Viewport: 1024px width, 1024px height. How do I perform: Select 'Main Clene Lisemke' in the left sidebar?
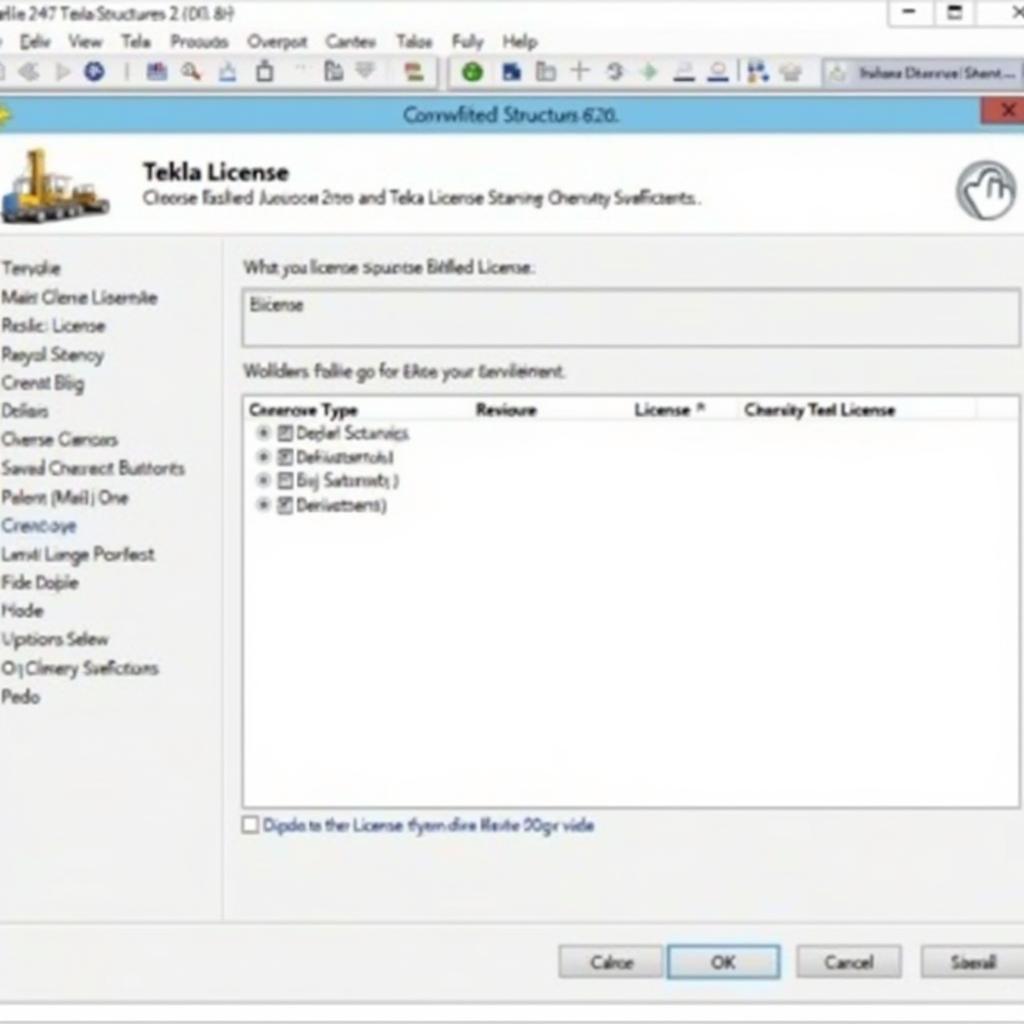point(79,298)
